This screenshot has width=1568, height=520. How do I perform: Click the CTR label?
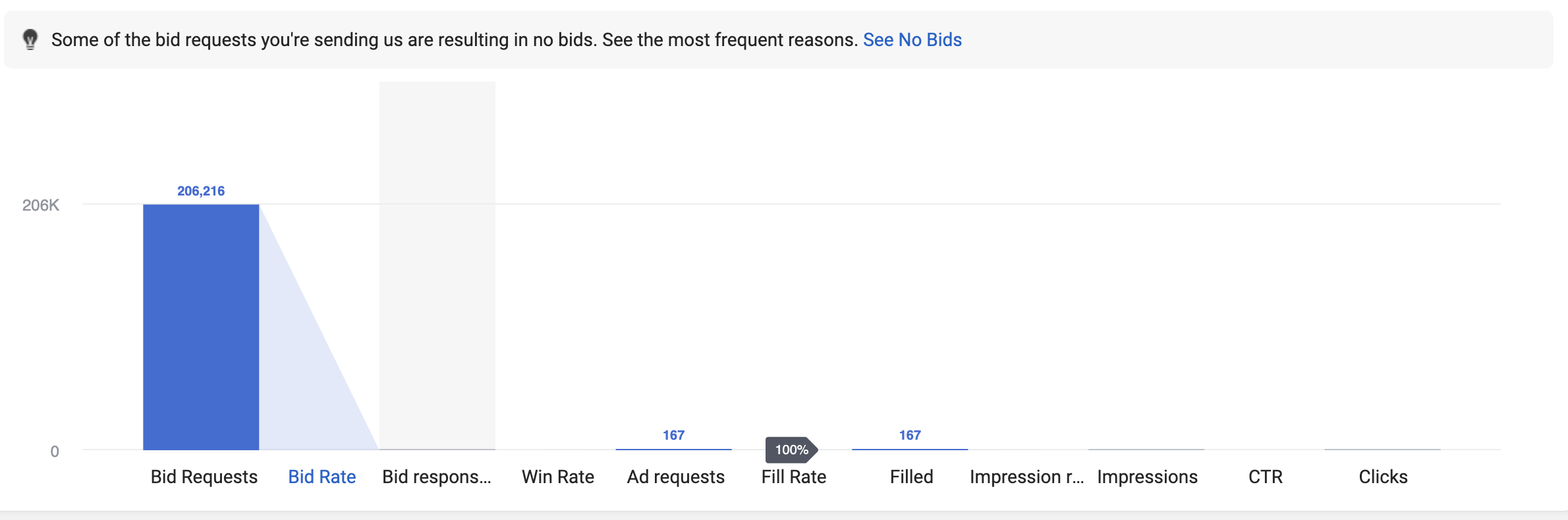click(x=1265, y=477)
